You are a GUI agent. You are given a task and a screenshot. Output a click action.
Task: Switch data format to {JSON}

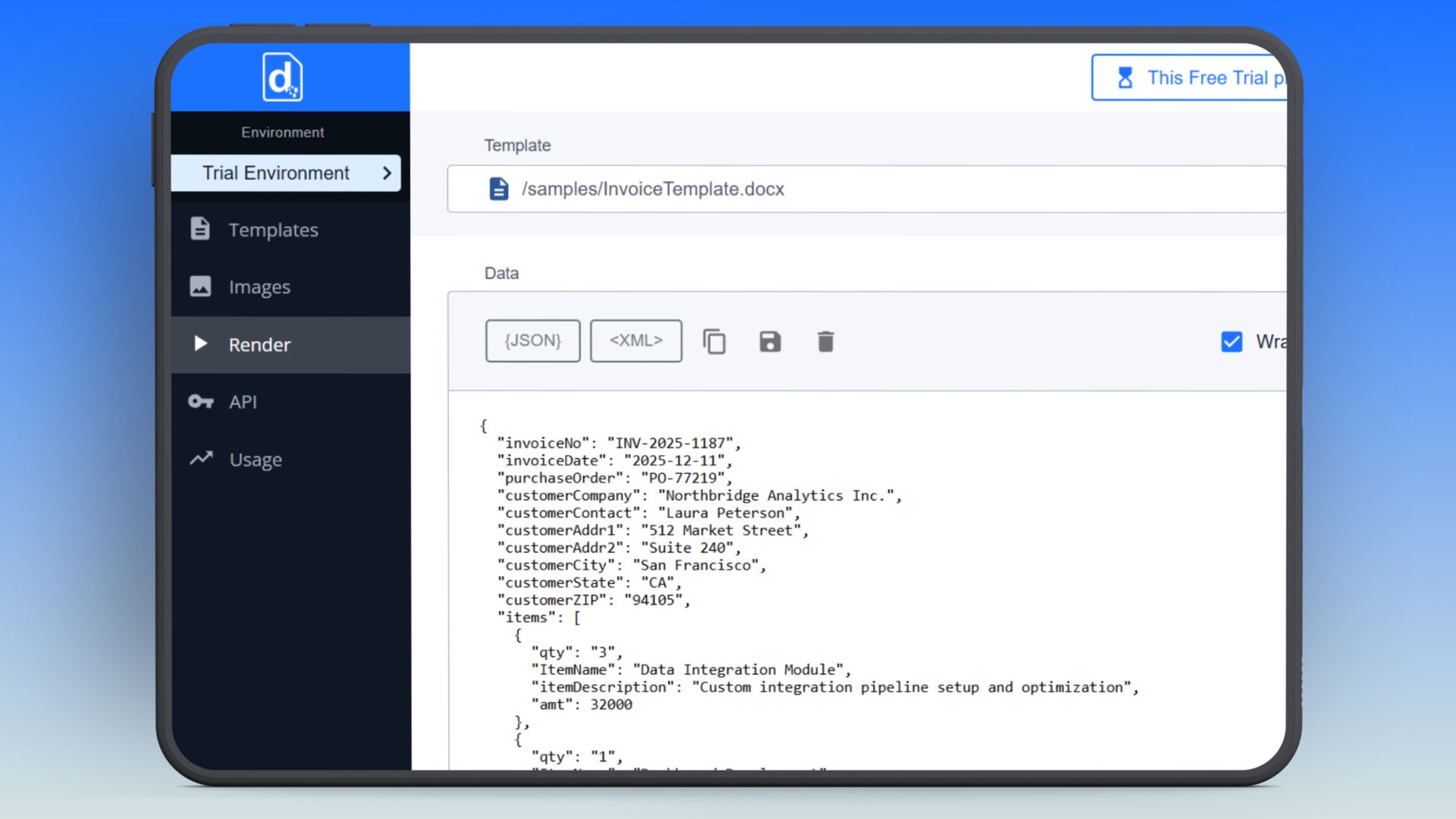point(532,340)
